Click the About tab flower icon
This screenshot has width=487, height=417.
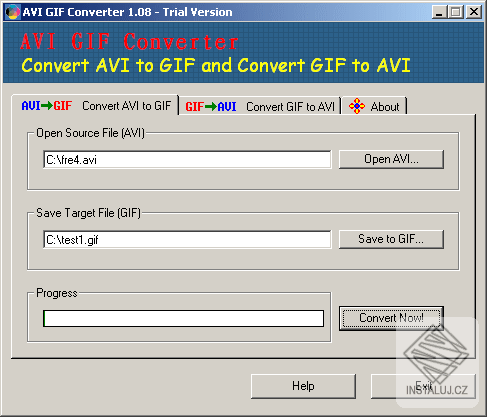pyautogui.click(x=357, y=106)
